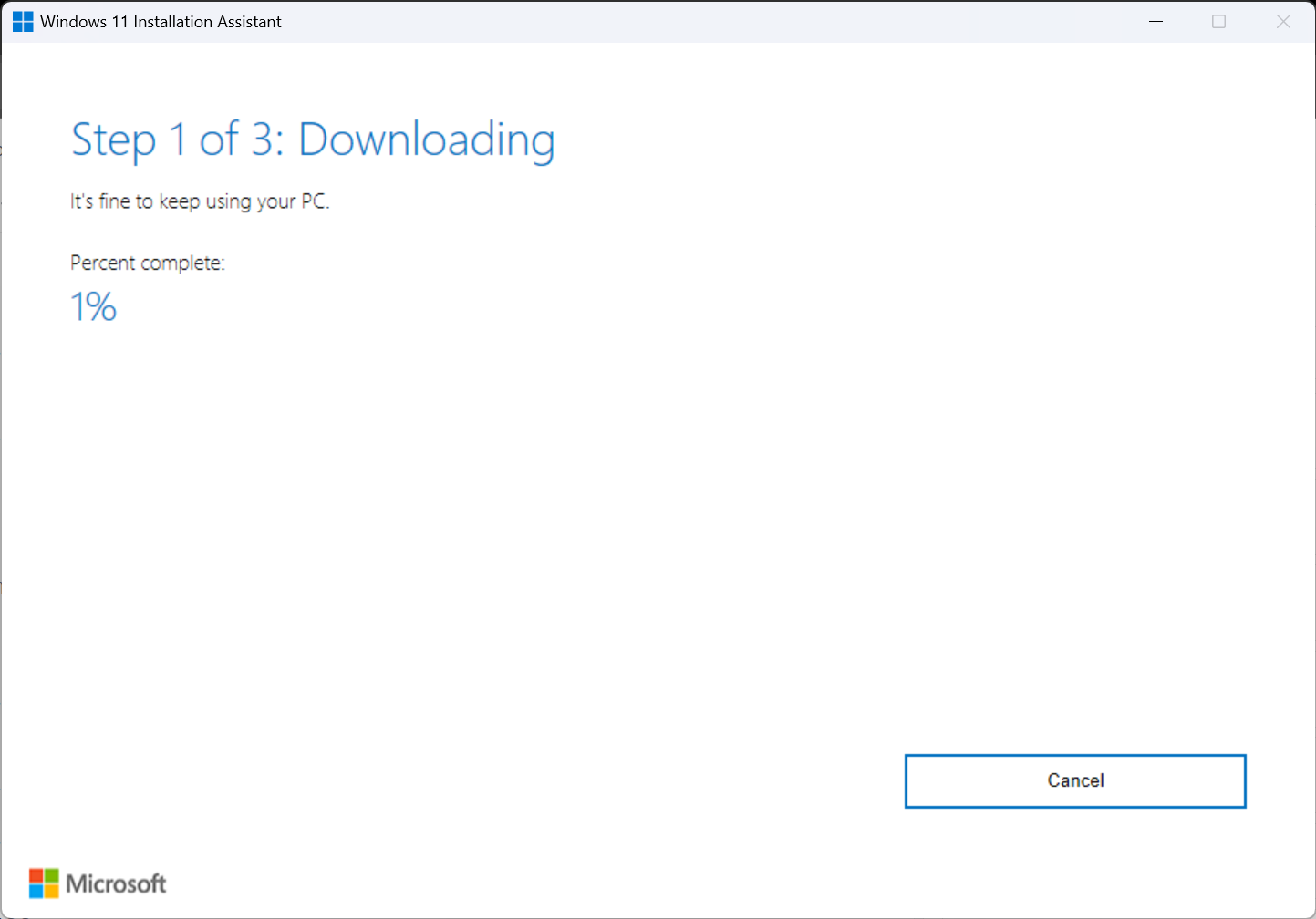Click the text about keeping using your PC

pos(200,201)
